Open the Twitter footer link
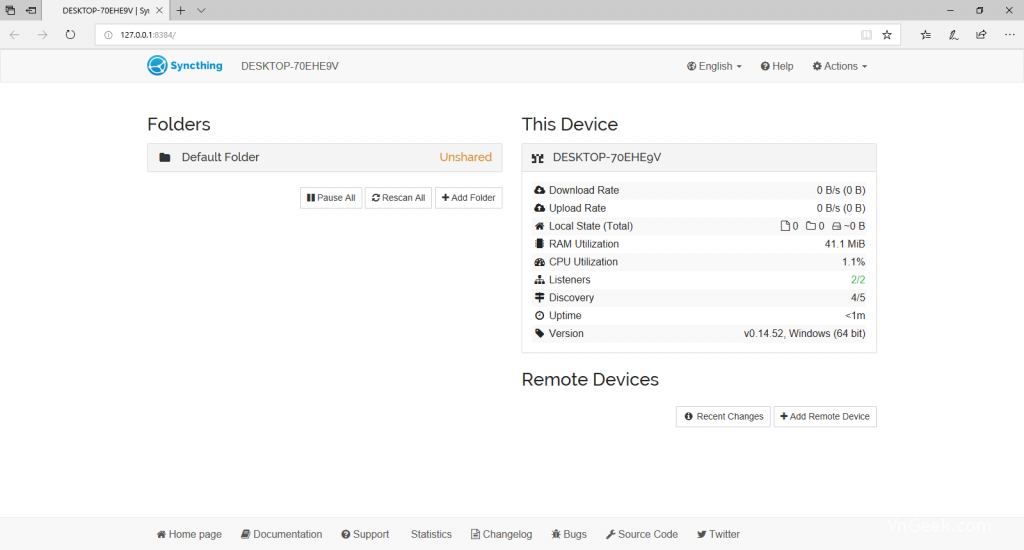 718,534
